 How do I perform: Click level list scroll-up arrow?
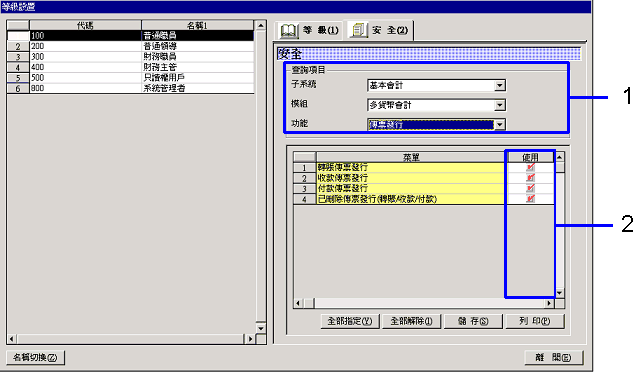261,25
